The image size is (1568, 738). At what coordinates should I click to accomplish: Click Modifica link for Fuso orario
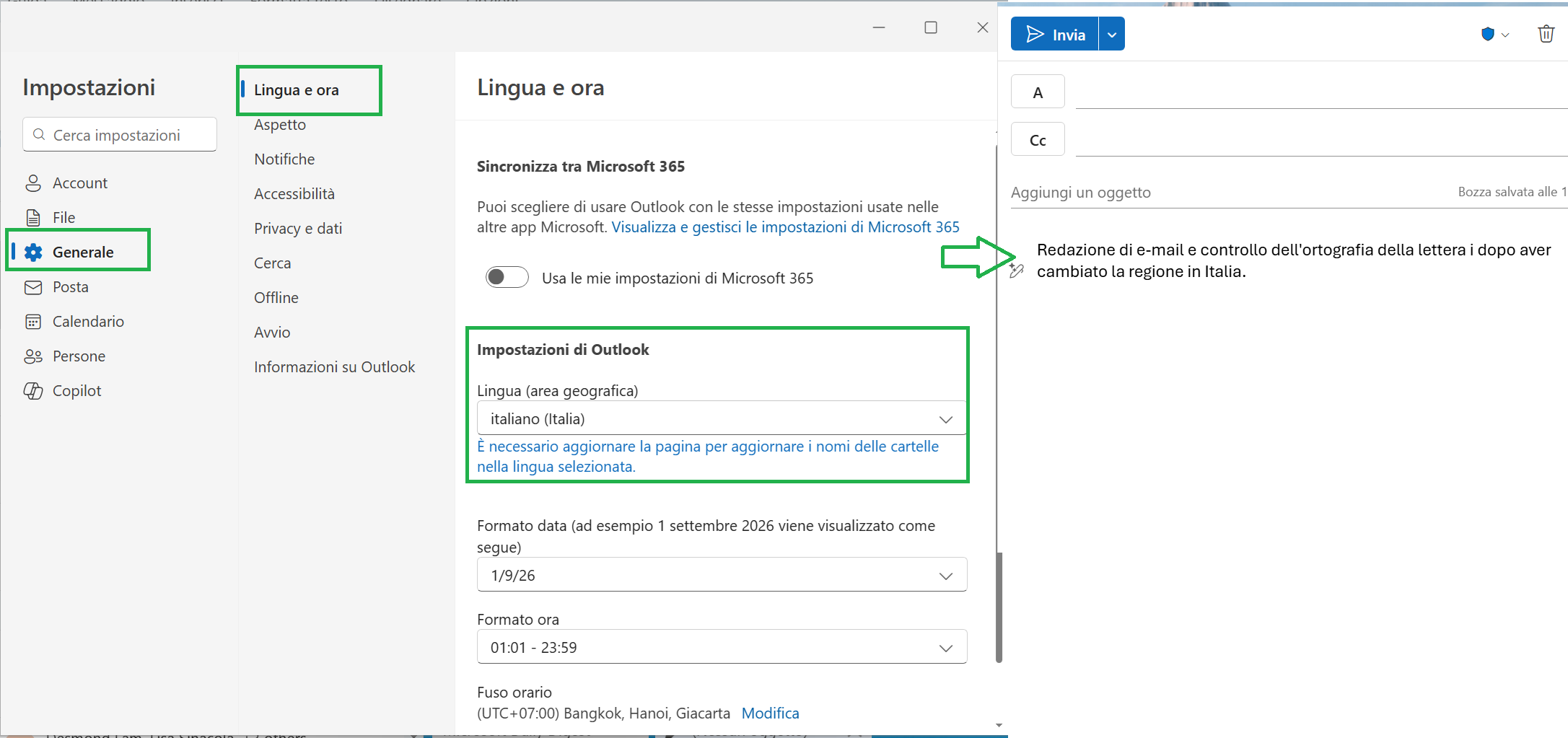(x=771, y=713)
